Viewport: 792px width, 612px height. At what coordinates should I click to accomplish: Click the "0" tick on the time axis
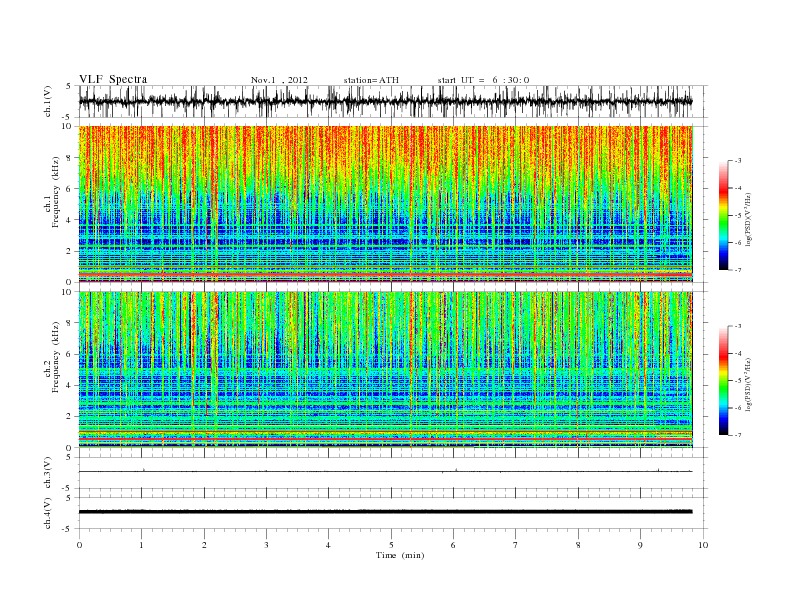pos(79,545)
